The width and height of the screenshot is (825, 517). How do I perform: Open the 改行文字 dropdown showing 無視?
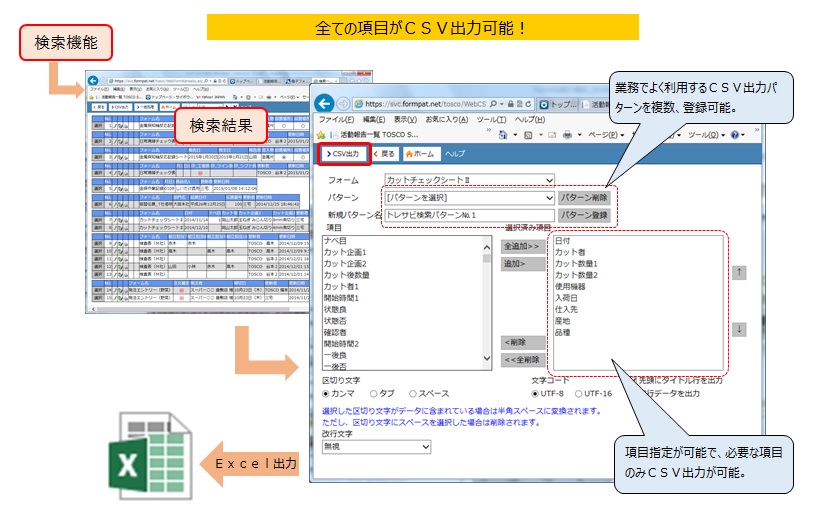377,447
